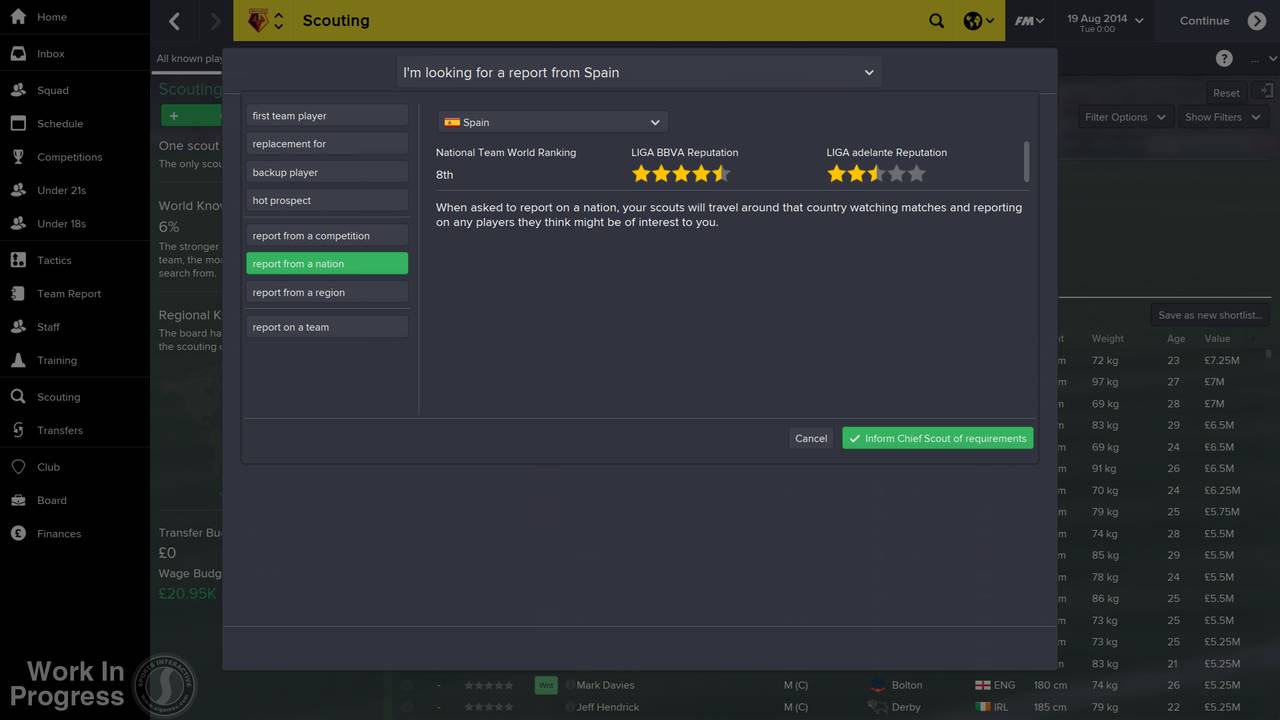Switch scouting focus to 'hot prospect'
This screenshot has width=1280, height=720.
(x=326, y=200)
